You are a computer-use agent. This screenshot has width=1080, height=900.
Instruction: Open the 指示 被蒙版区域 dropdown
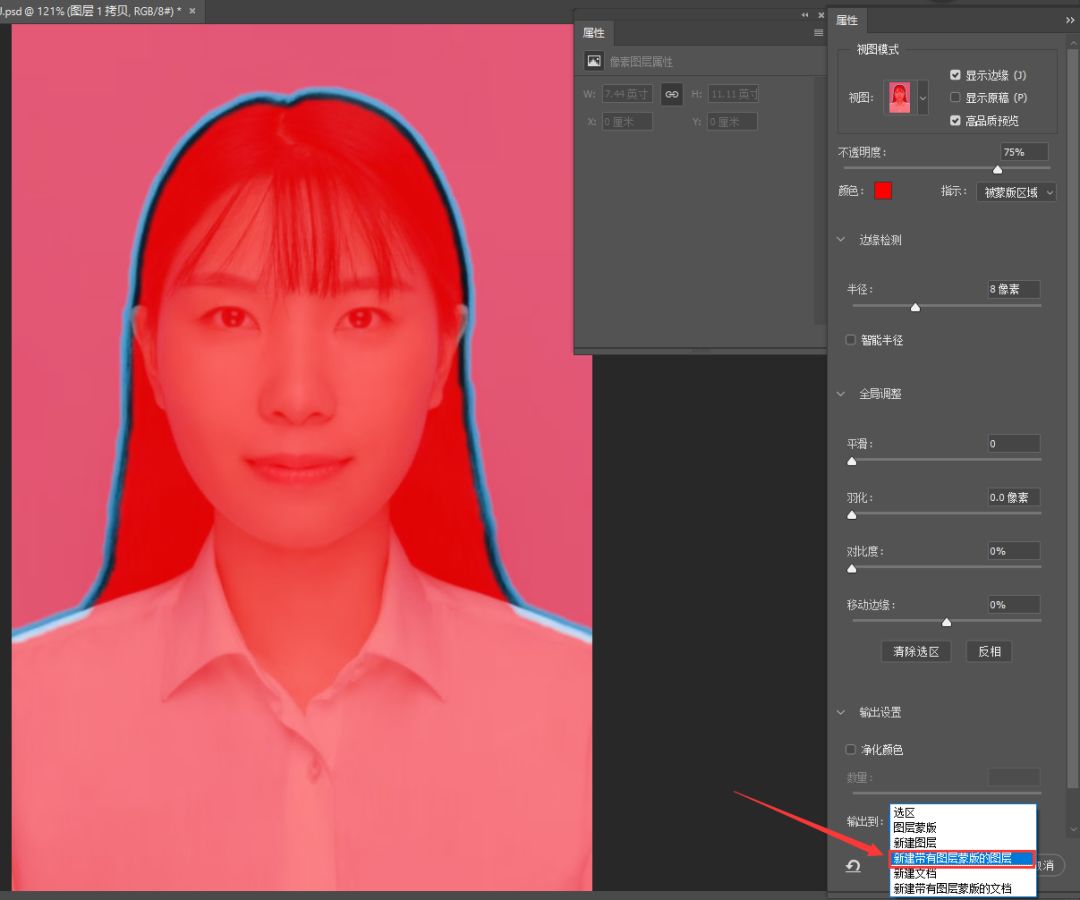[x=1015, y=193]
